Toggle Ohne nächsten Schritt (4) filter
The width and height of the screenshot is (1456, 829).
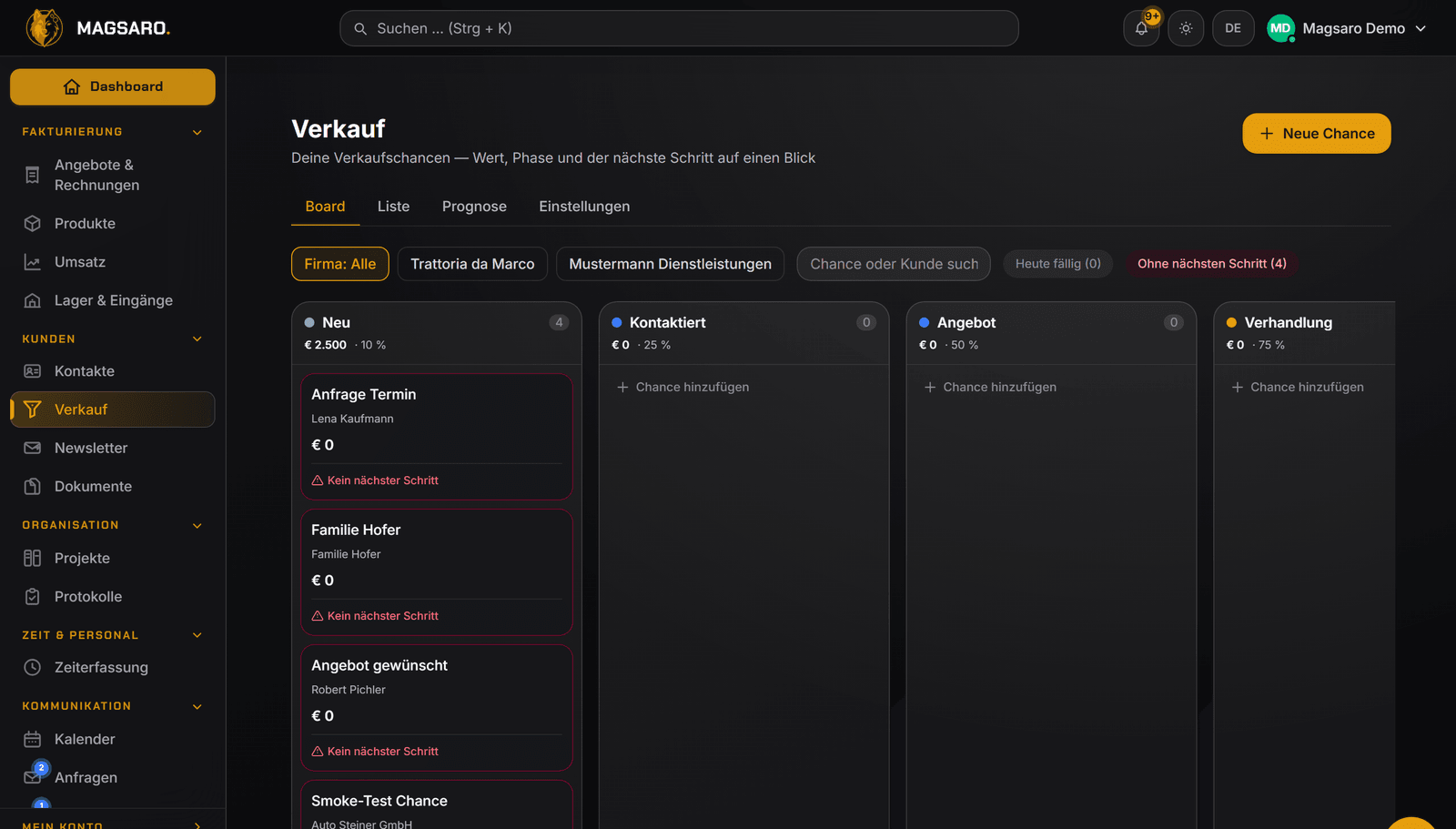(x=1211, y=264)
